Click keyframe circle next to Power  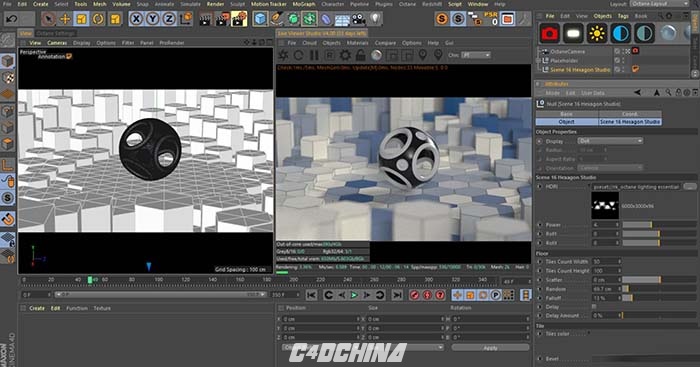[540, 225]
